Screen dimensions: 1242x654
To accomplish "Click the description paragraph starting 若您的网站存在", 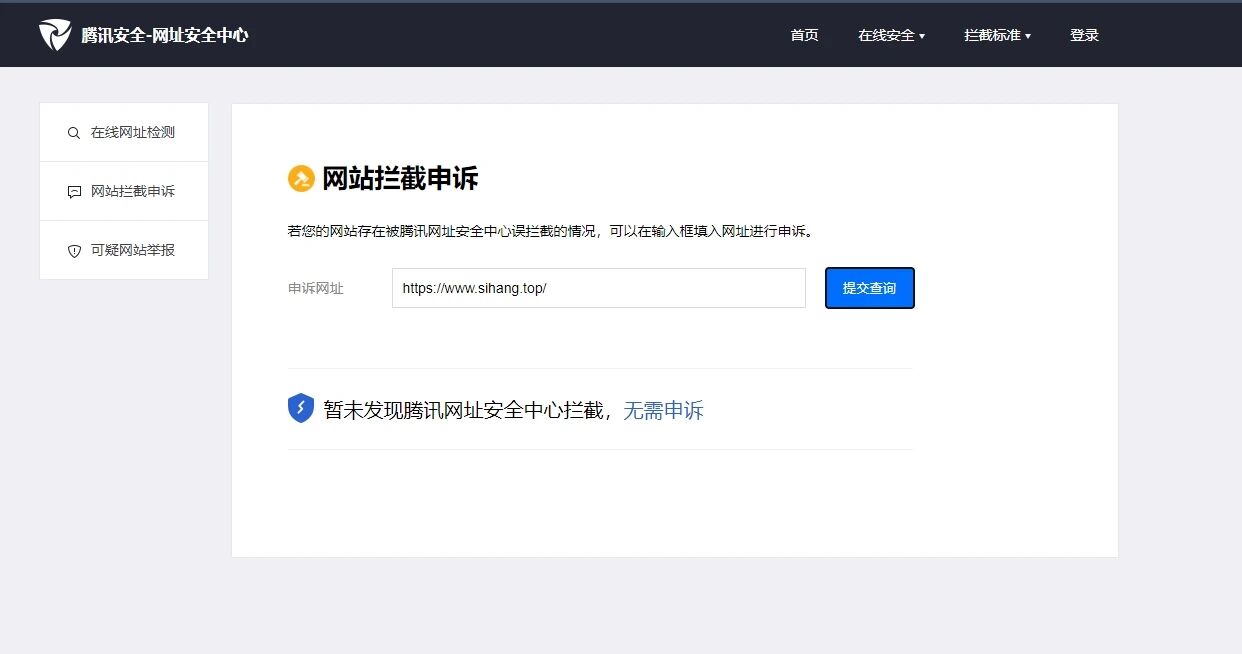I will coord(550,231).
